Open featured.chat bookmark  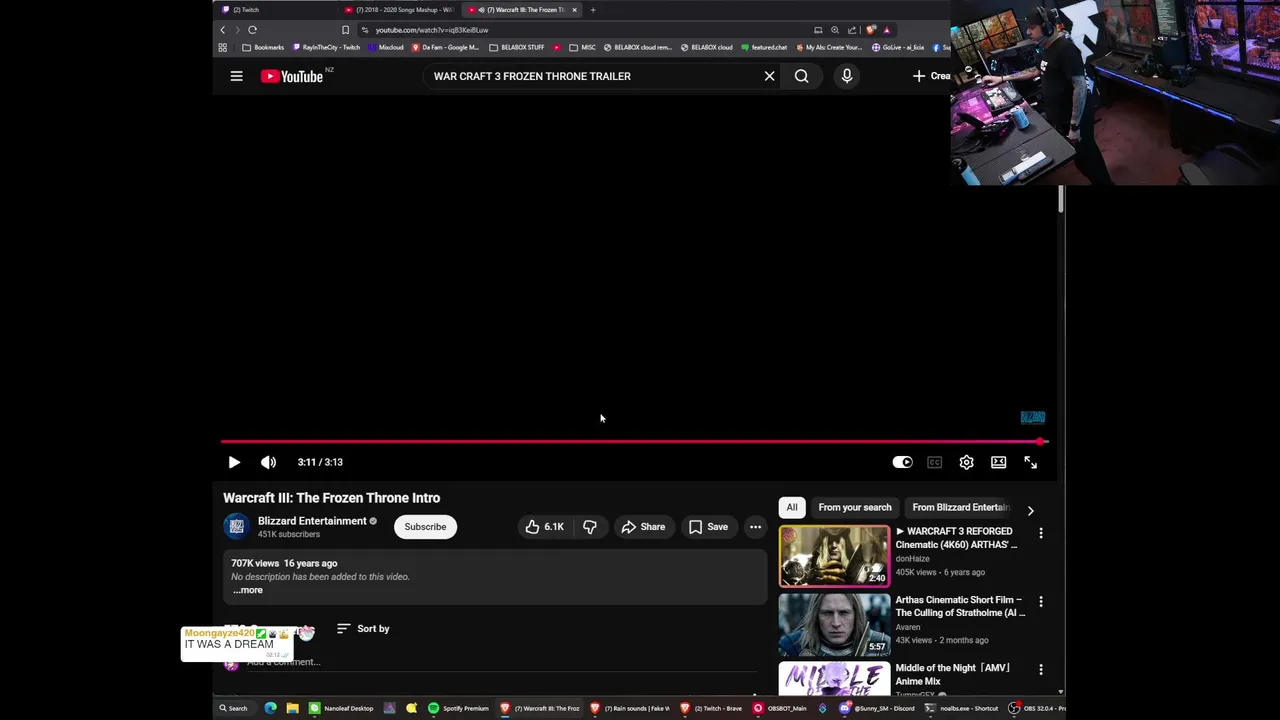(x=765, y=47)
